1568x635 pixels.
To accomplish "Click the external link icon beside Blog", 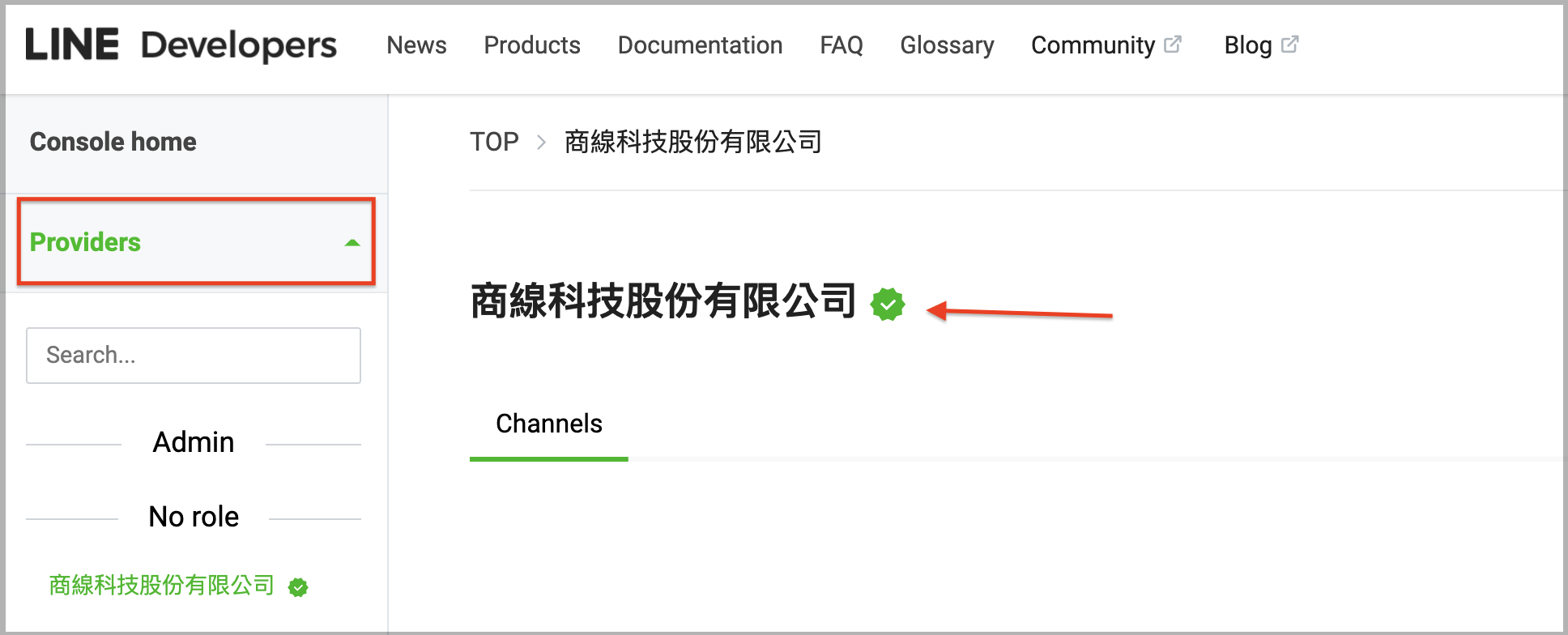I will coord(1290,45).
